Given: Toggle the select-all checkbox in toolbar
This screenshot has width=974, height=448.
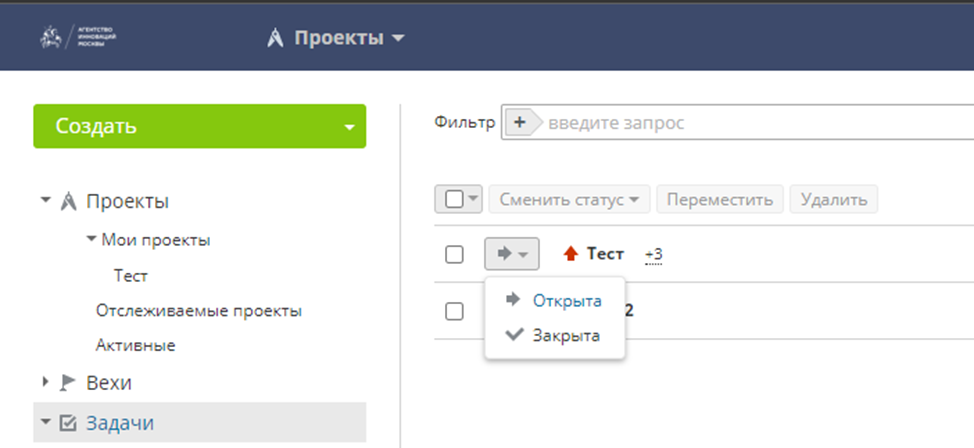Looking at the screenshot, I should [x=453, y=199].
